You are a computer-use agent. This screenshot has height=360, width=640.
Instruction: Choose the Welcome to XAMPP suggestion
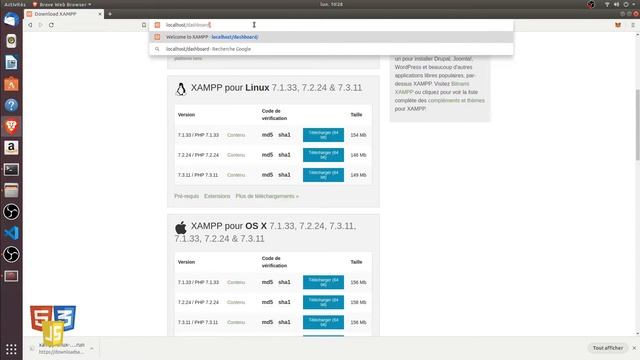point(331,37)
